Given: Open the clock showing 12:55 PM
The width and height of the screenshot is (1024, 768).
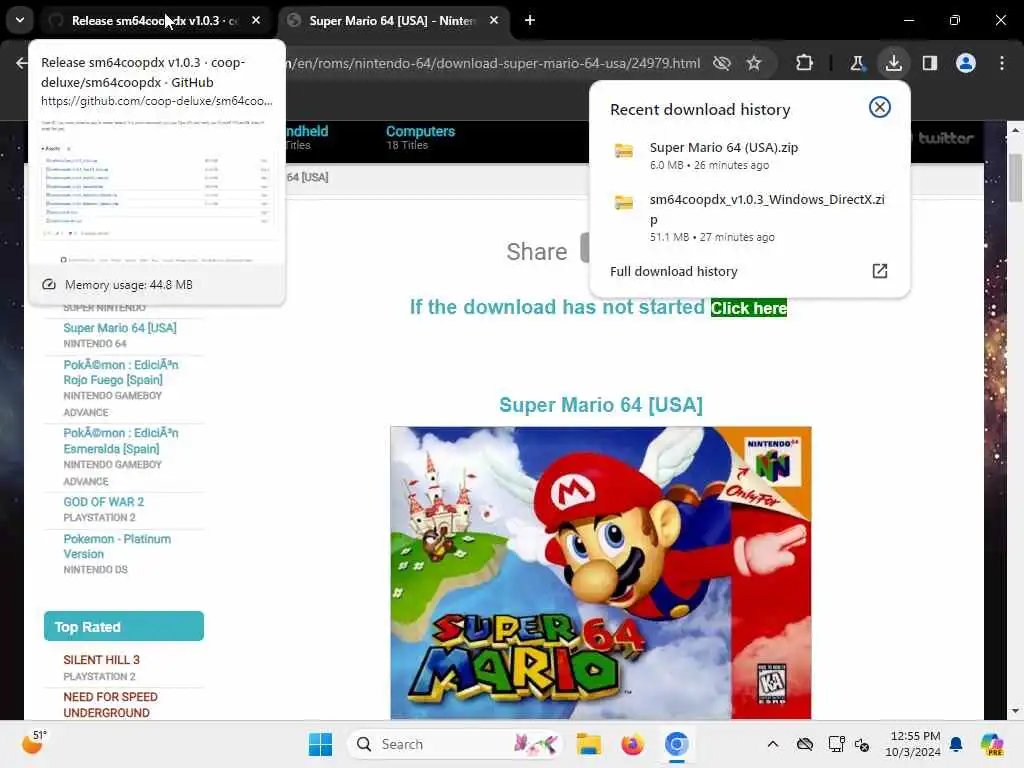Looking at the screenshot, I should click(913, 744).
